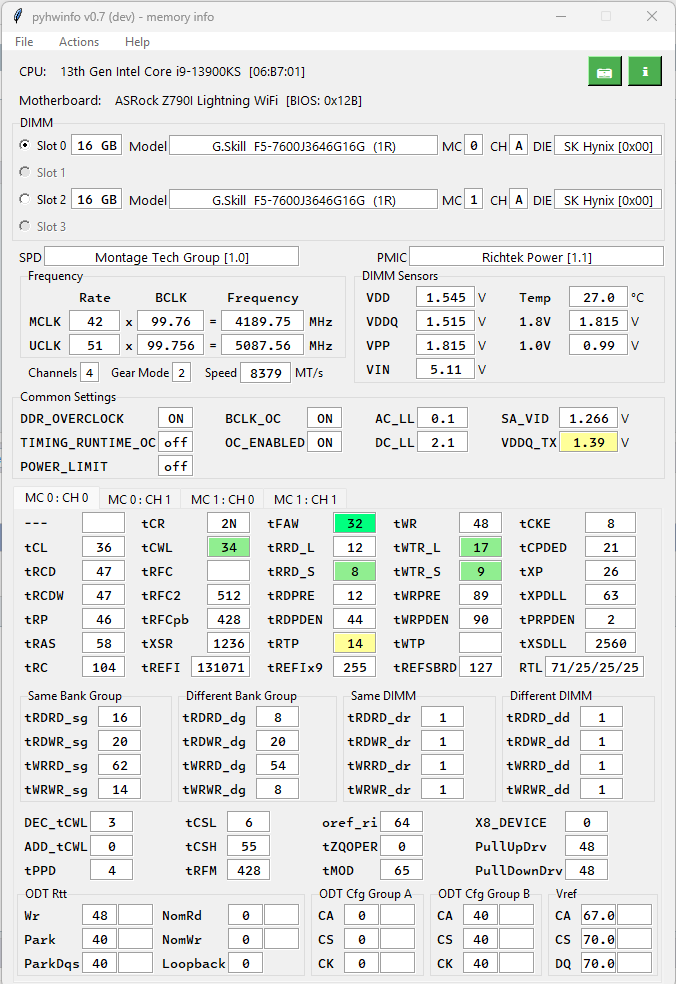Click the Speed value 8379

coord(266,373)
